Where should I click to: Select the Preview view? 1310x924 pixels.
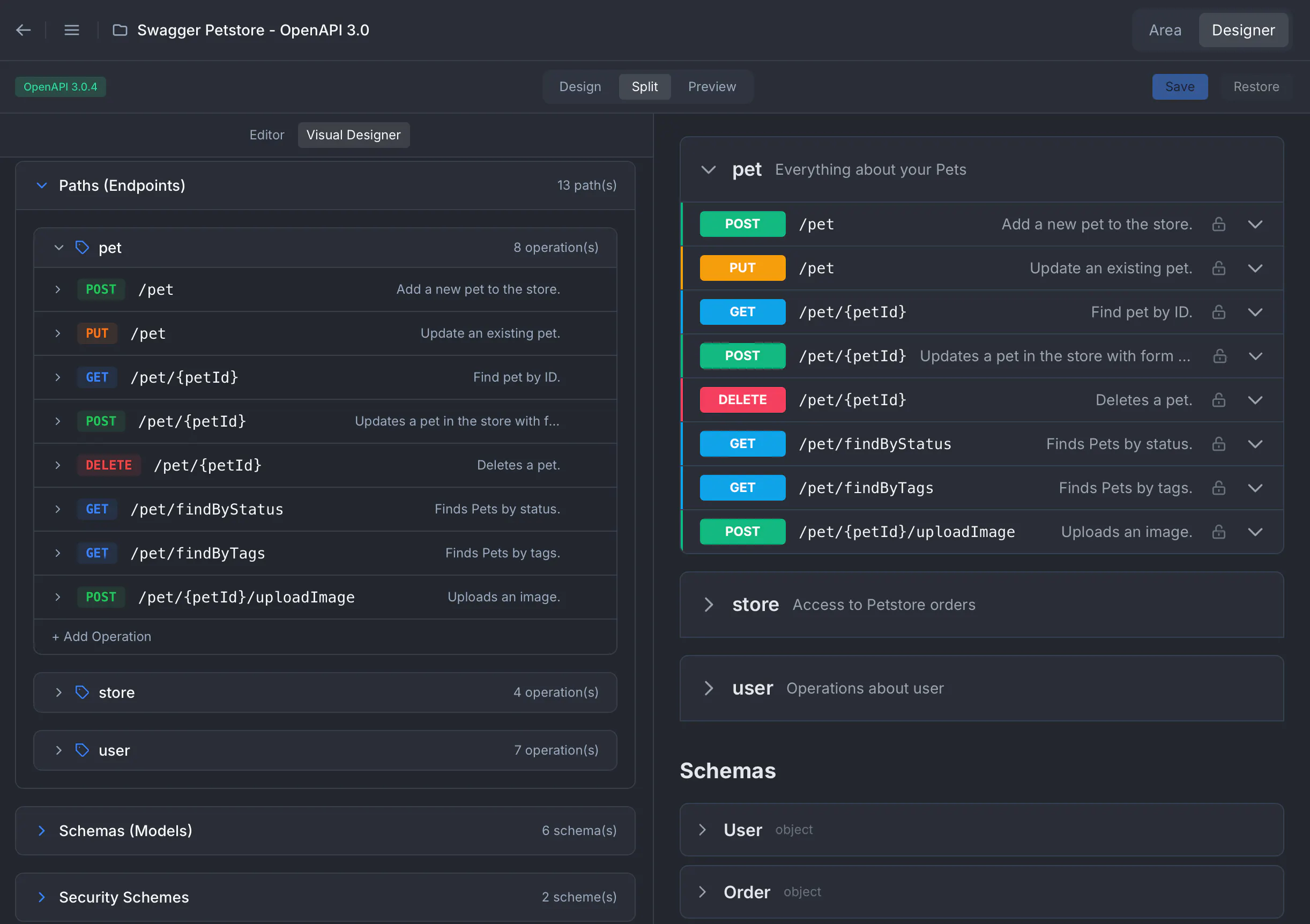coord(711,87)
